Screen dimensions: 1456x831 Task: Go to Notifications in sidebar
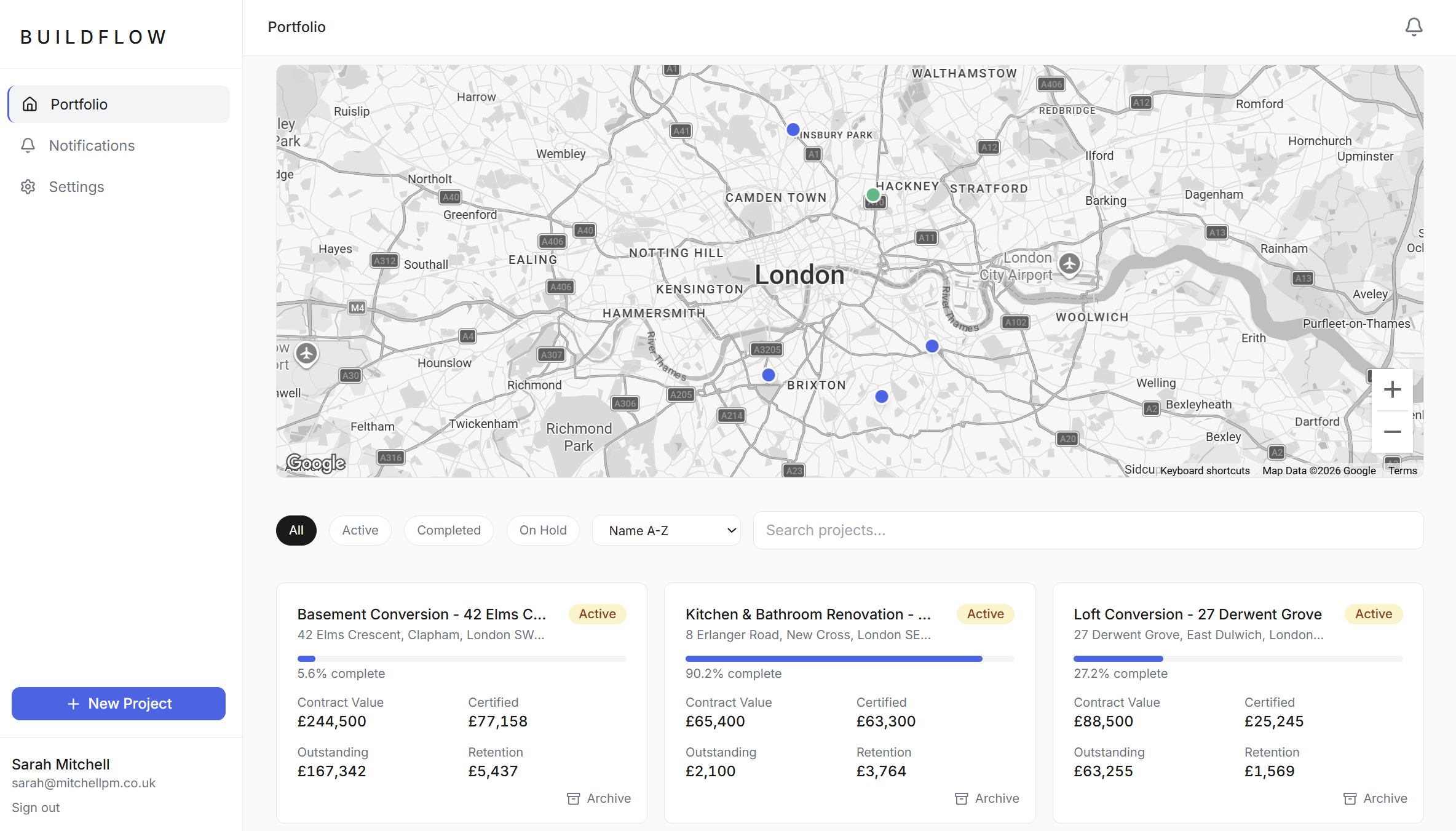pos(119,145)
